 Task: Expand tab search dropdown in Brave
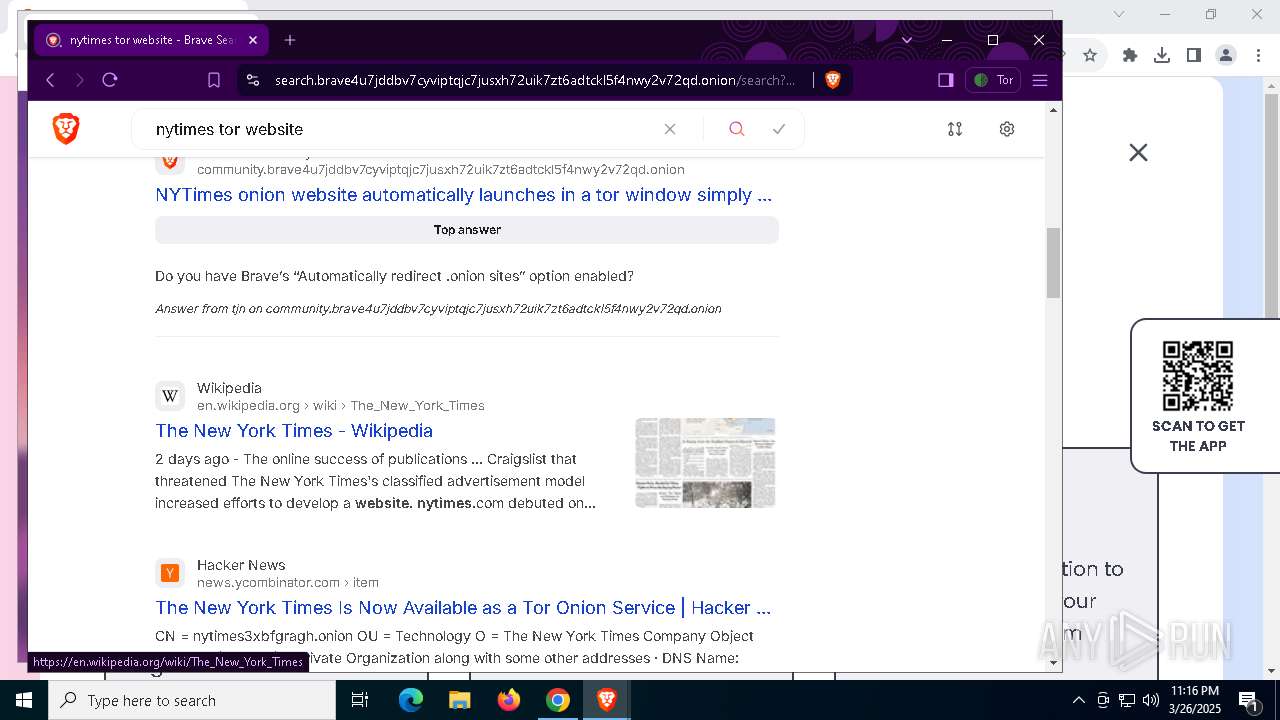point(907,40)
